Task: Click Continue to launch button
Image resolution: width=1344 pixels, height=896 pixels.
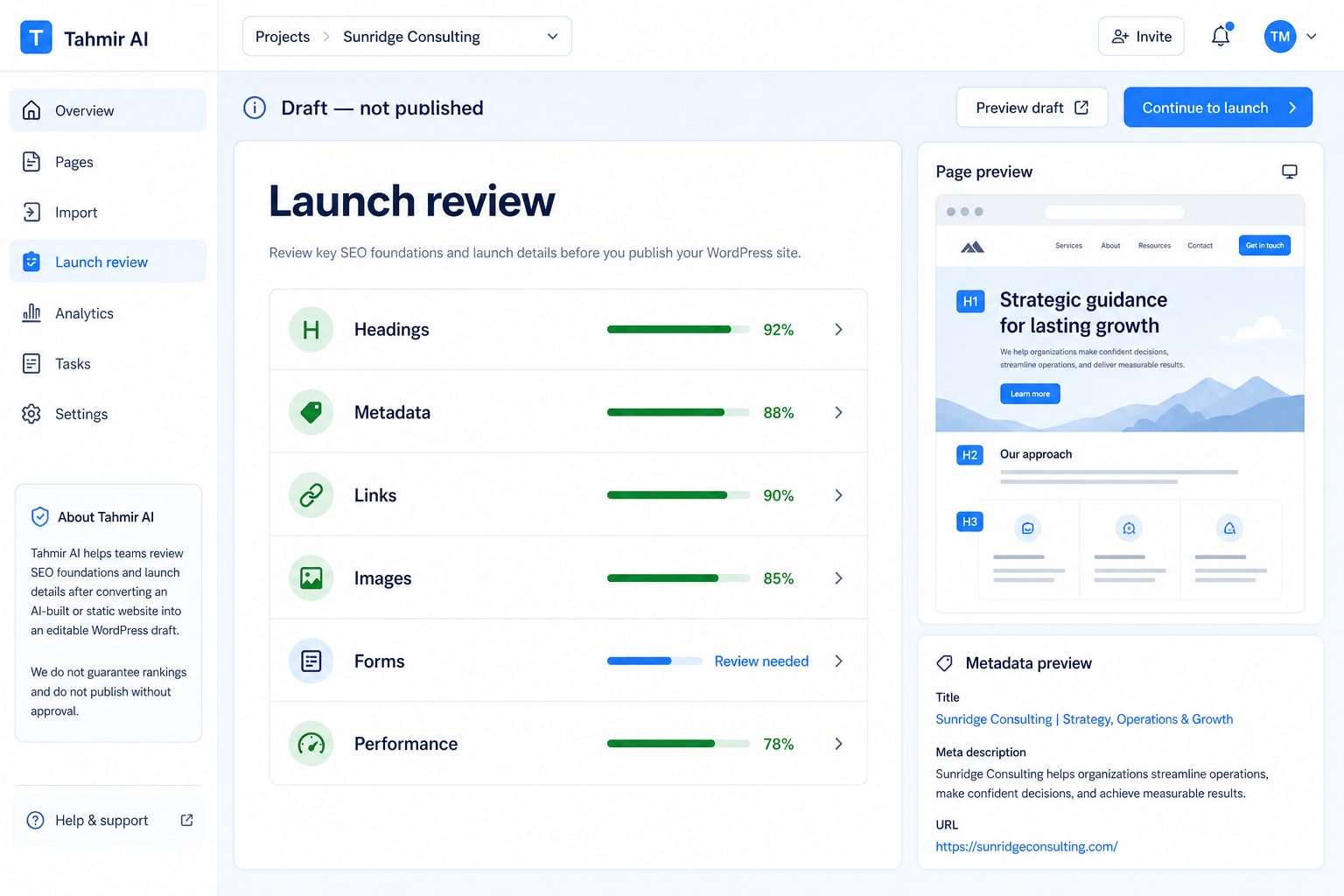Action: click(1218, 108)
